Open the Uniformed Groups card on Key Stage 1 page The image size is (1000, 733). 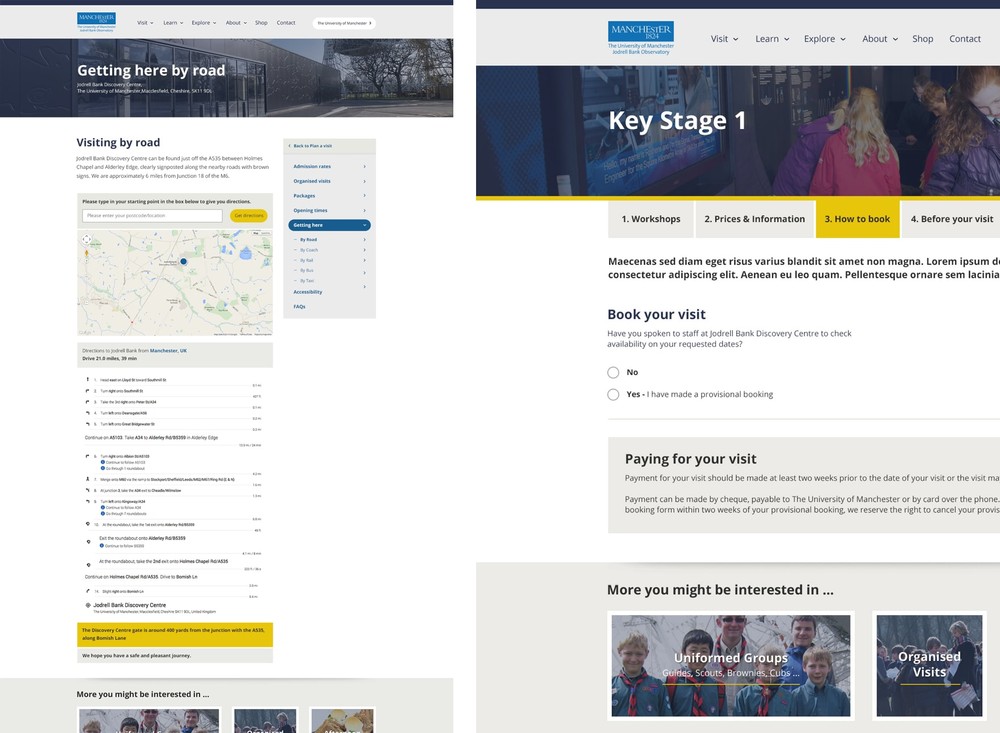point(731,666)
